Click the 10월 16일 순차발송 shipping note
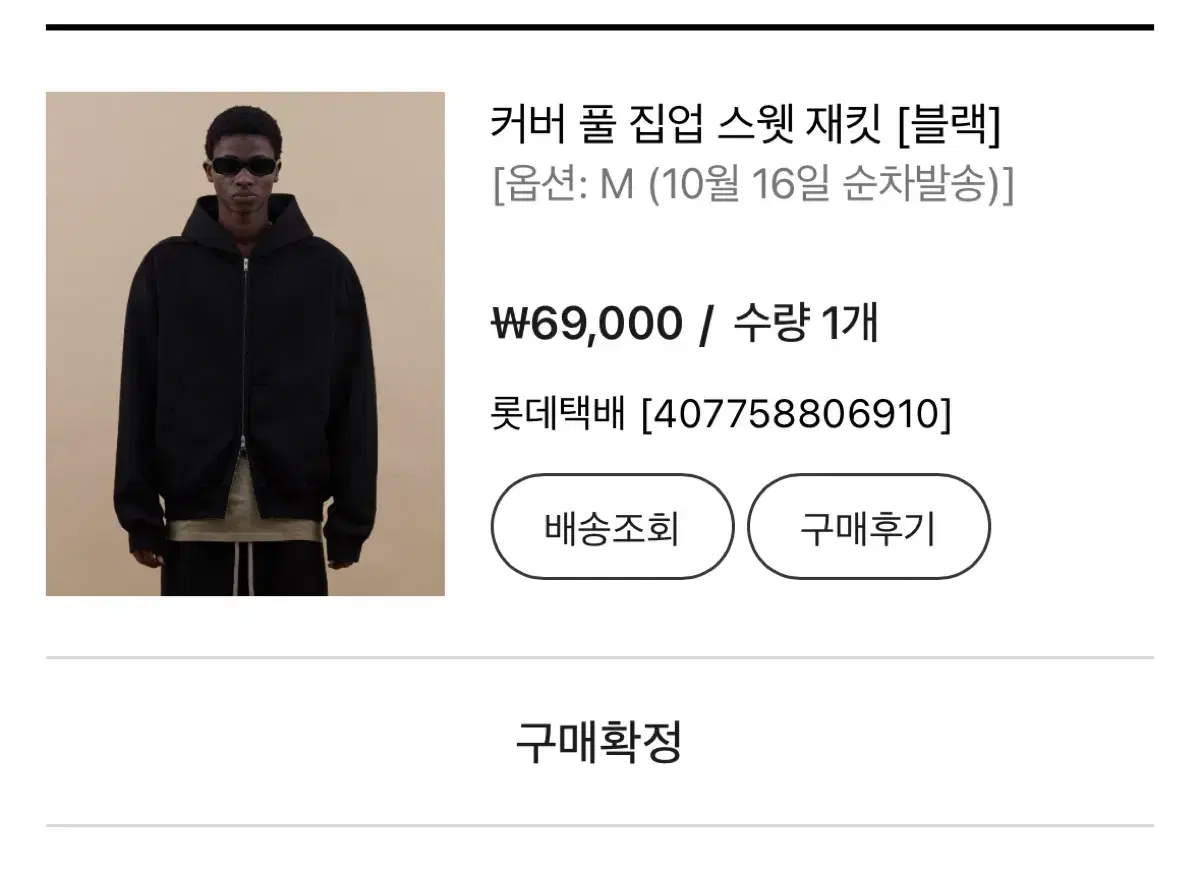Screen dimensions: 1200x871 826,186
